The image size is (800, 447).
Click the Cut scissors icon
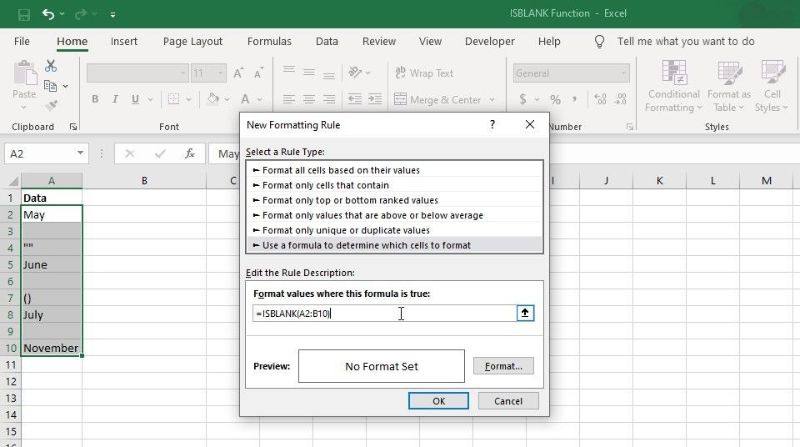click(x=51, y=66)
